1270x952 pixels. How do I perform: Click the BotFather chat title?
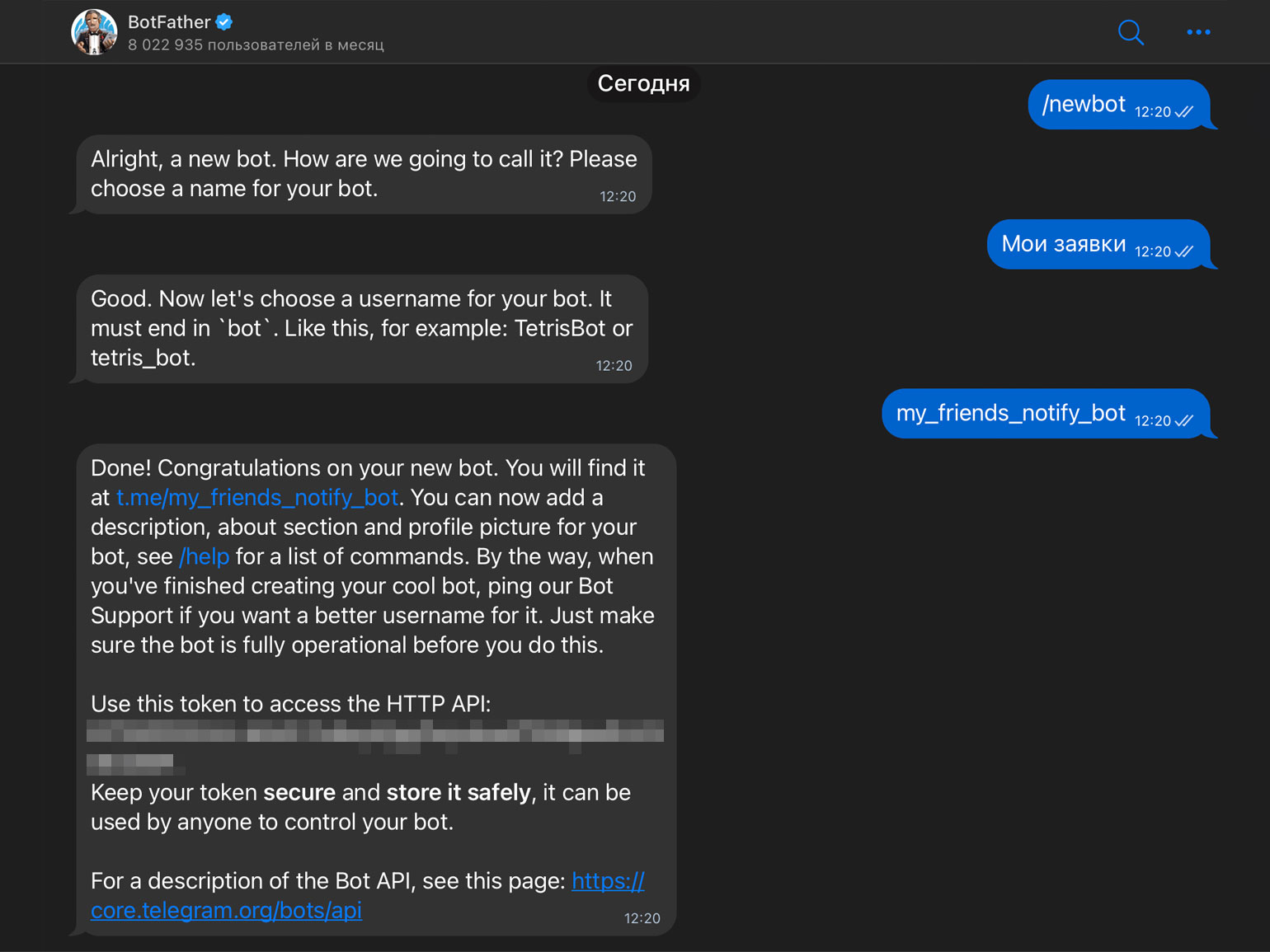[169, 22]
